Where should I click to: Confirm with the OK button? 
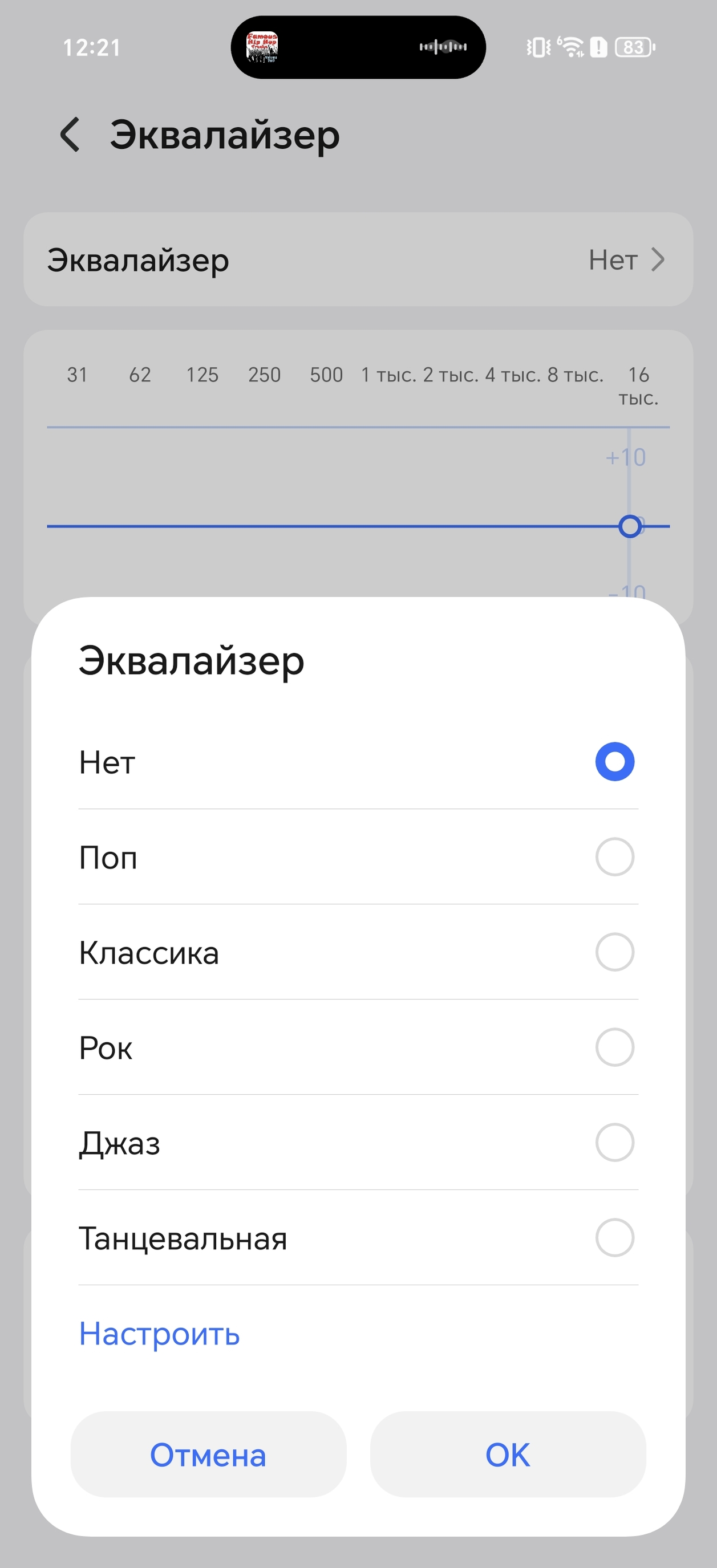tap(508, 1455)
